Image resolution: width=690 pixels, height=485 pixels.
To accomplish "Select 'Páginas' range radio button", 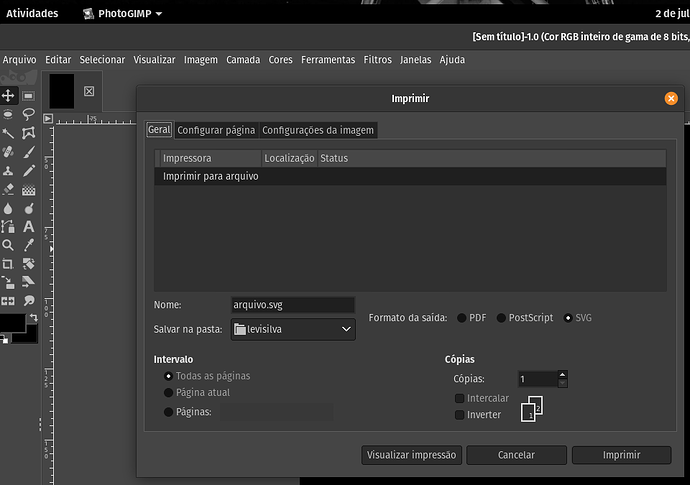I will (168, 412).
